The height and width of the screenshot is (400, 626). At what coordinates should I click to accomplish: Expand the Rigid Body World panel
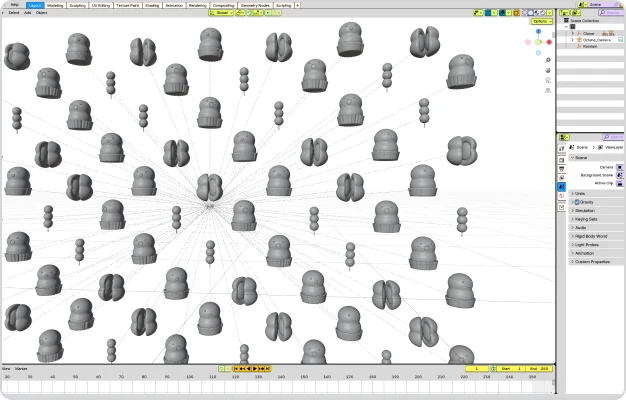[x=596, y=236]
